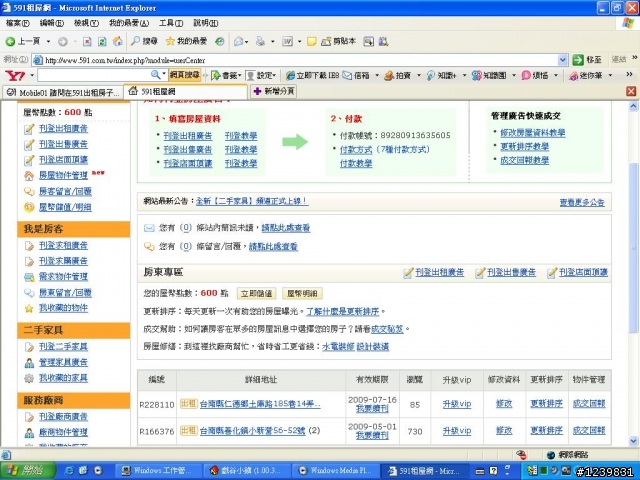
Task: Switch to the Mobile01 tab
Action: pyautogui.click(x=63, y=93)
